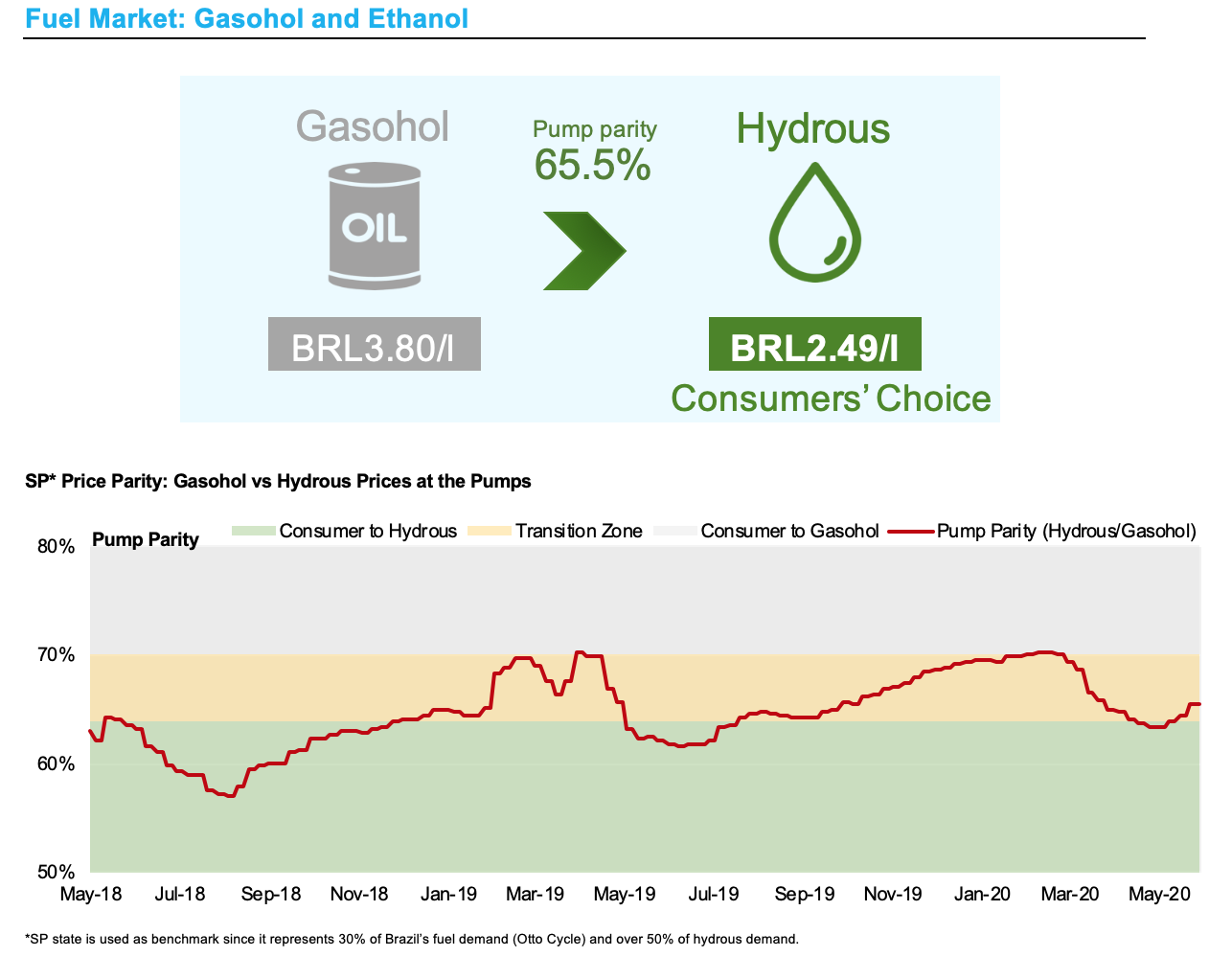Click the gray oil barrel icon
Viewport: 1232px width, 979px height.
(375, 225)
